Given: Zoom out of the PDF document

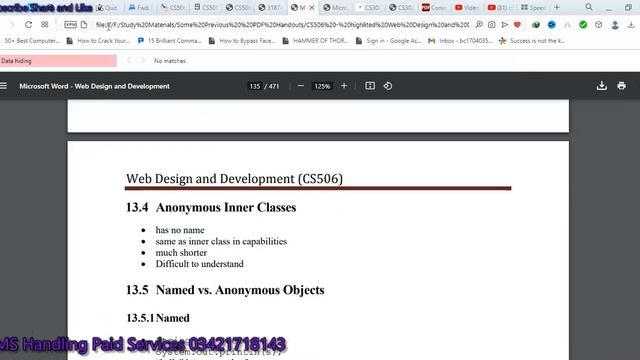Looking at the screenshot, I should point(301,86).
